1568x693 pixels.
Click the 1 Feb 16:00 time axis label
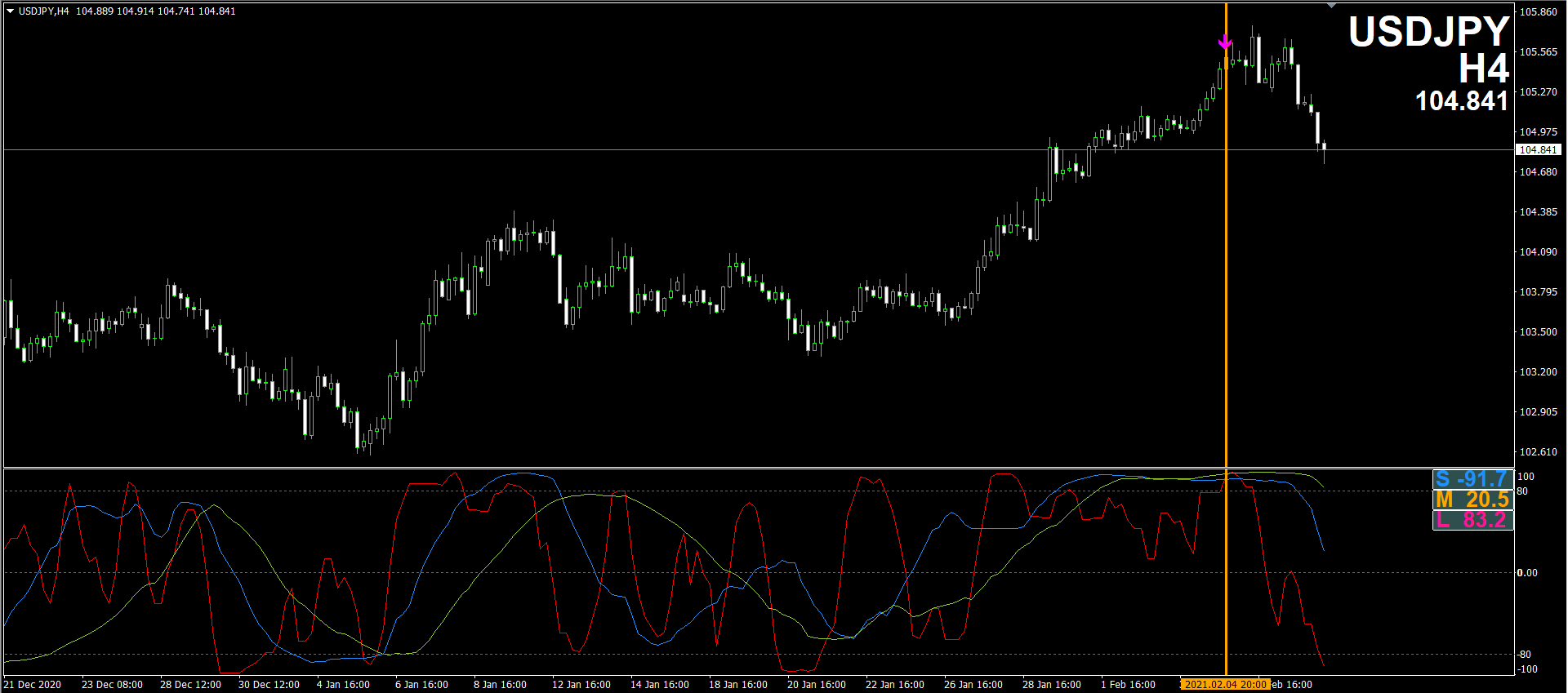pos(1128,685)
